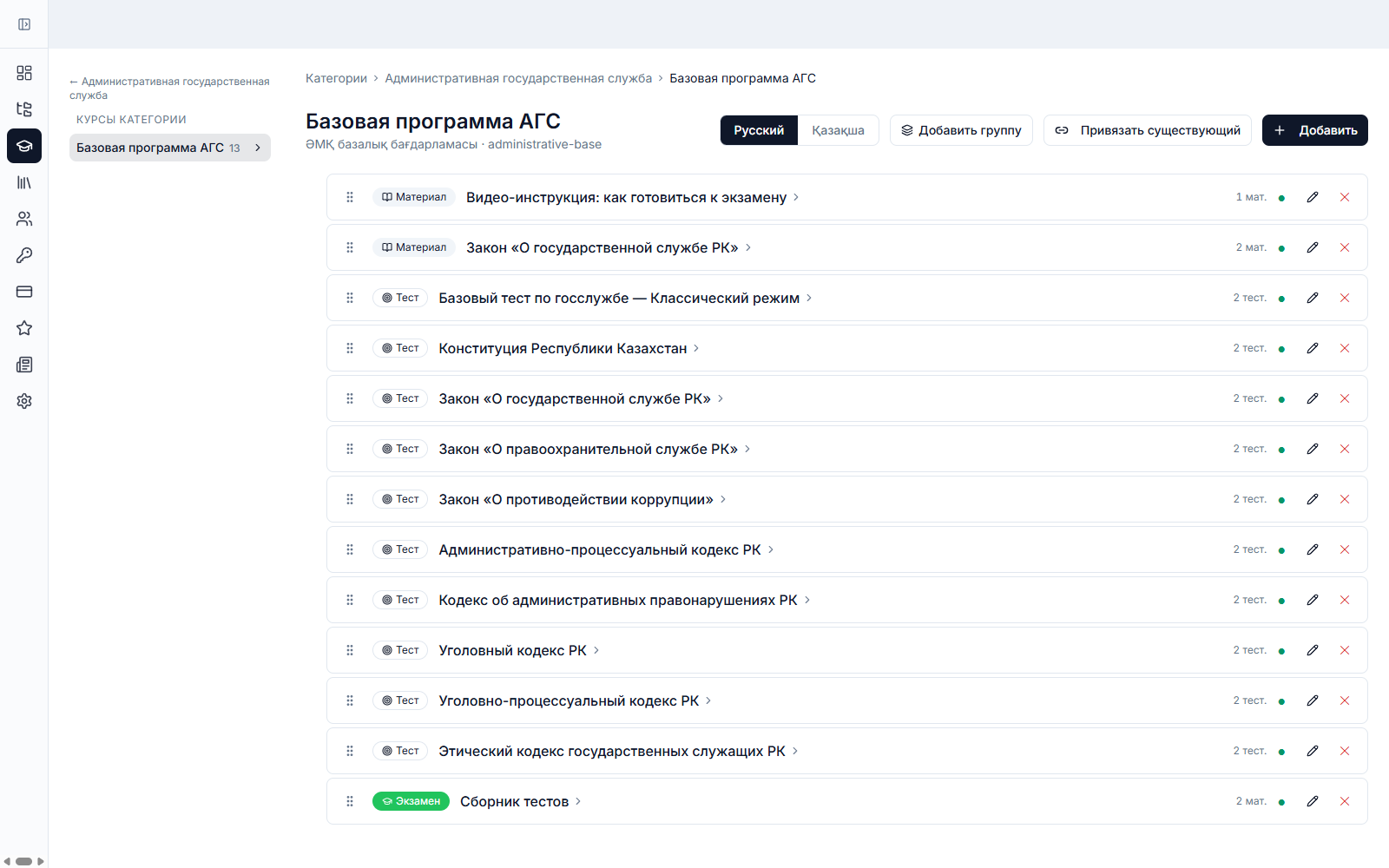Click drag handle of Базовый тест по госслужбе row
The image size is (1389, 868).
(350, 298)
